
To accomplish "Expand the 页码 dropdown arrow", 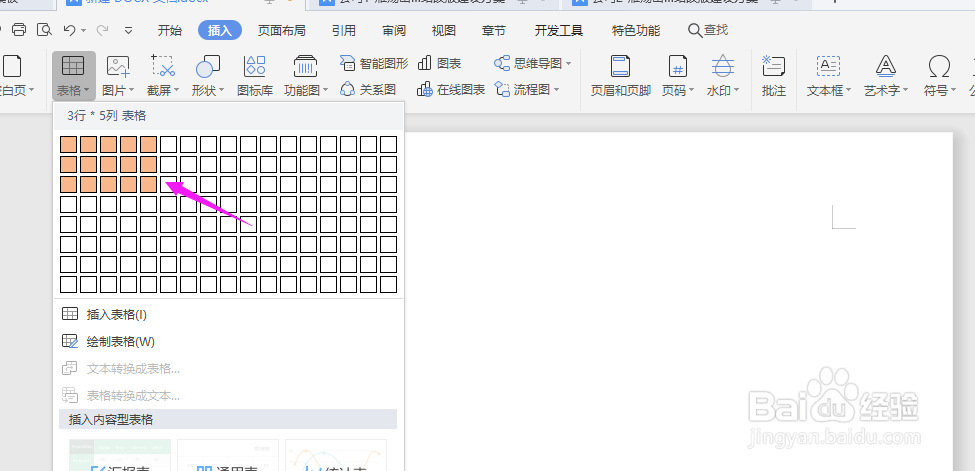I will point(691,91).
